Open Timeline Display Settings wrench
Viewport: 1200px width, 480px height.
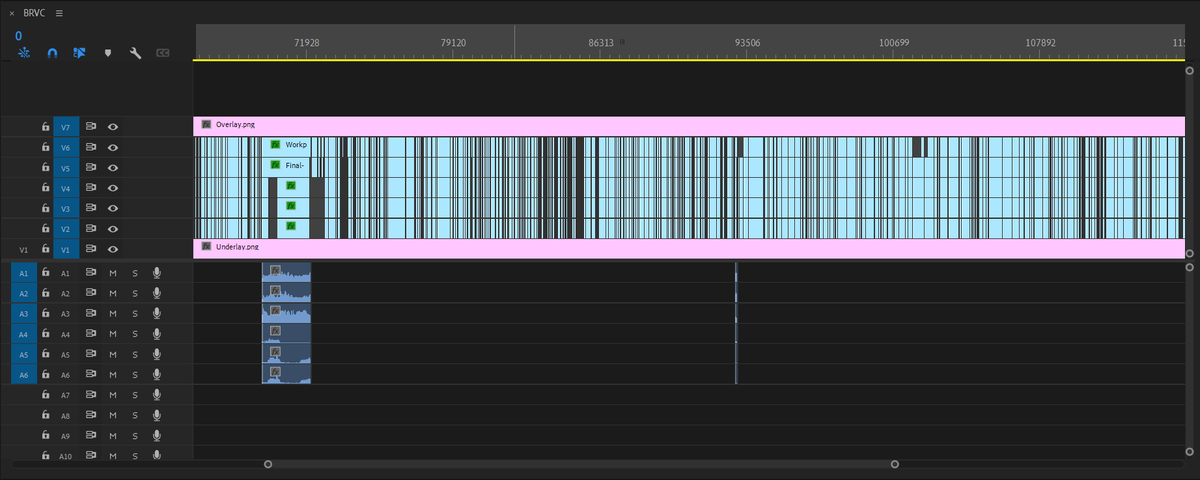click(135, 53)
